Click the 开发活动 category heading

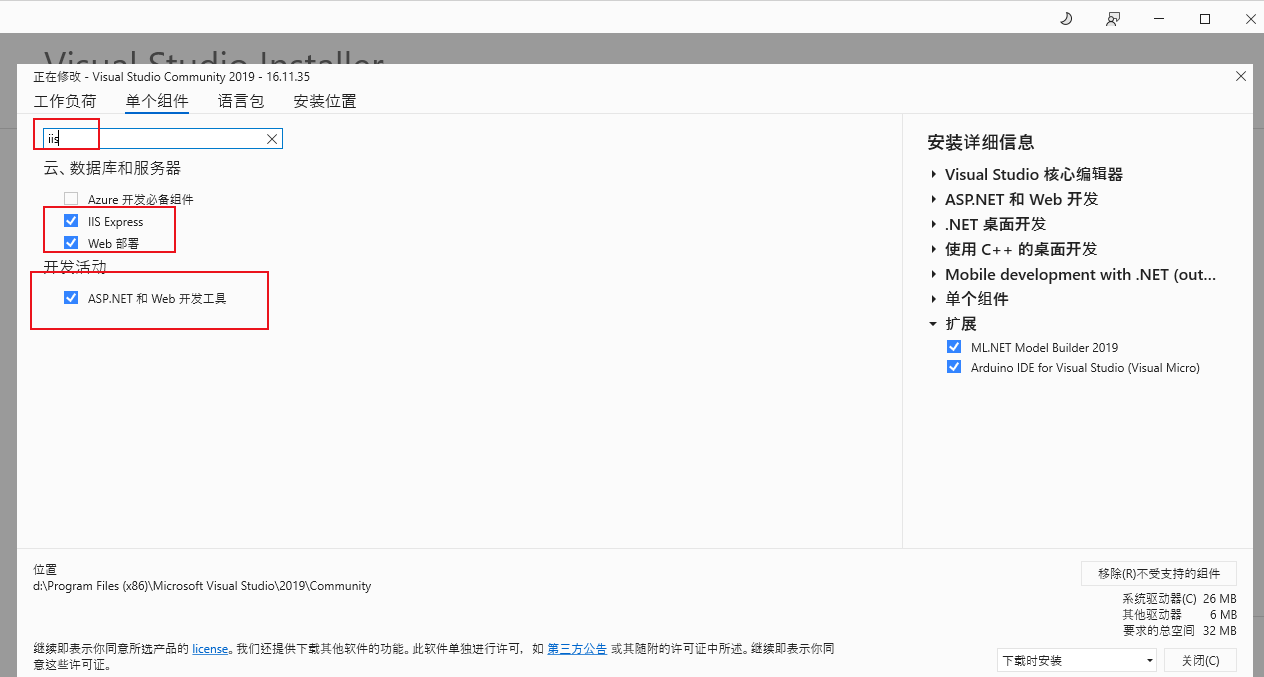(75, 267)
